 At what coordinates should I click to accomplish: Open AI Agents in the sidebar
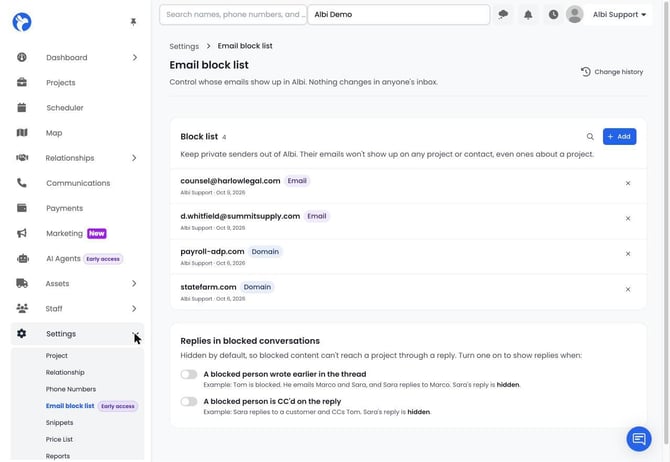[x=63, y=259]
